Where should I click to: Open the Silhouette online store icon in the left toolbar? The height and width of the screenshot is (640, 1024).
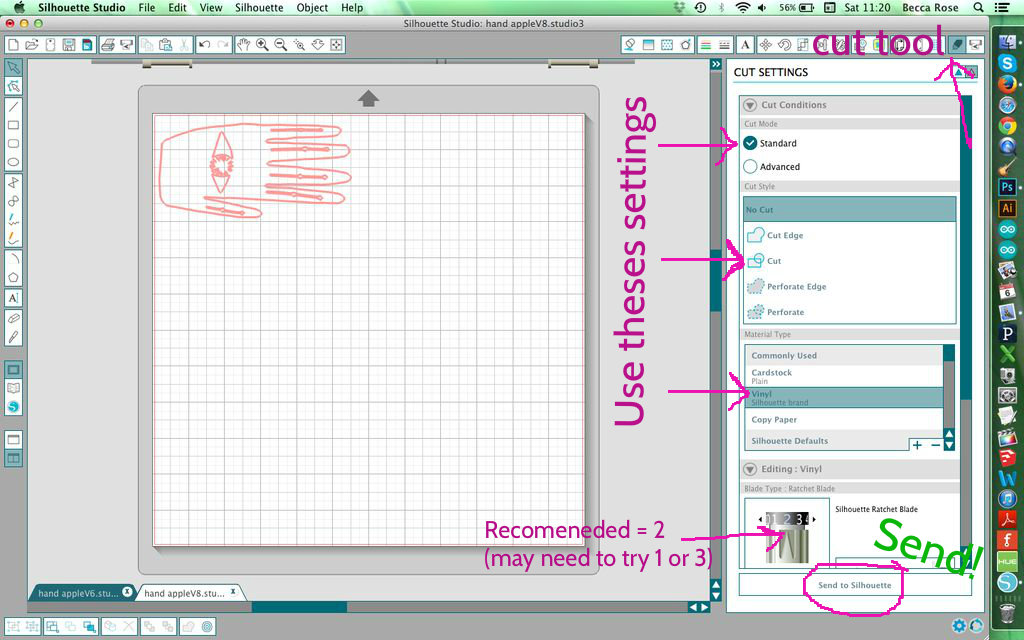click(13, 406)
